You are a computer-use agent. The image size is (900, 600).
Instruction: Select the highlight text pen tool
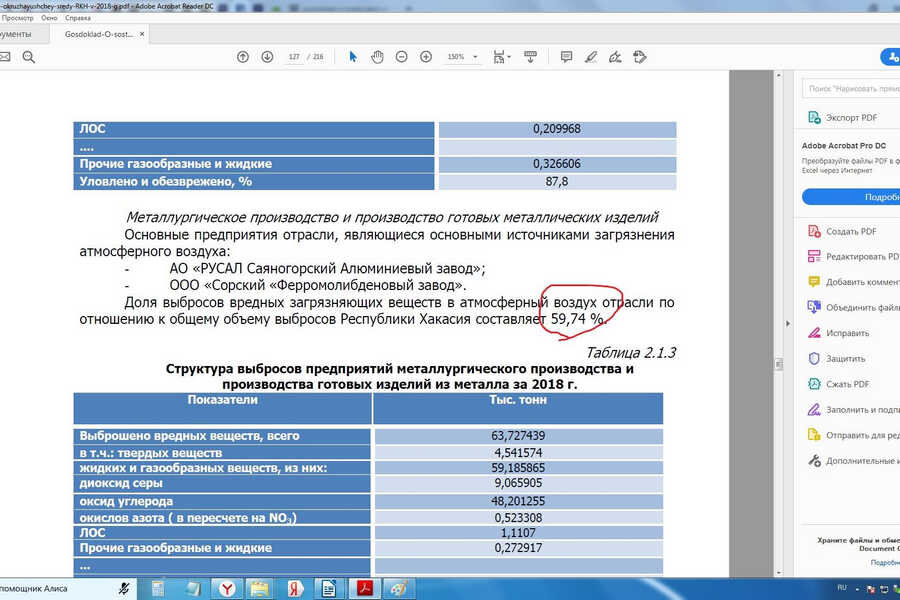(x=591, y=57)
